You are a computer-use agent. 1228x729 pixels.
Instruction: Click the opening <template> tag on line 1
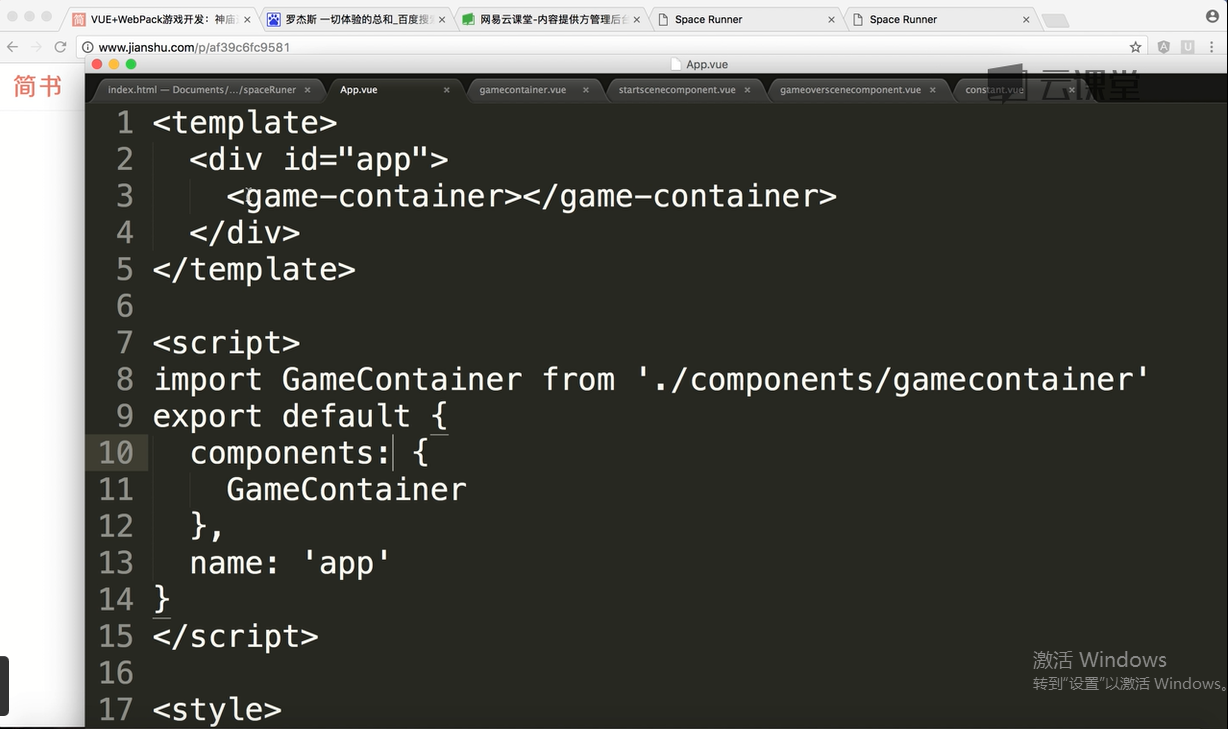click(x=245, y=122)
